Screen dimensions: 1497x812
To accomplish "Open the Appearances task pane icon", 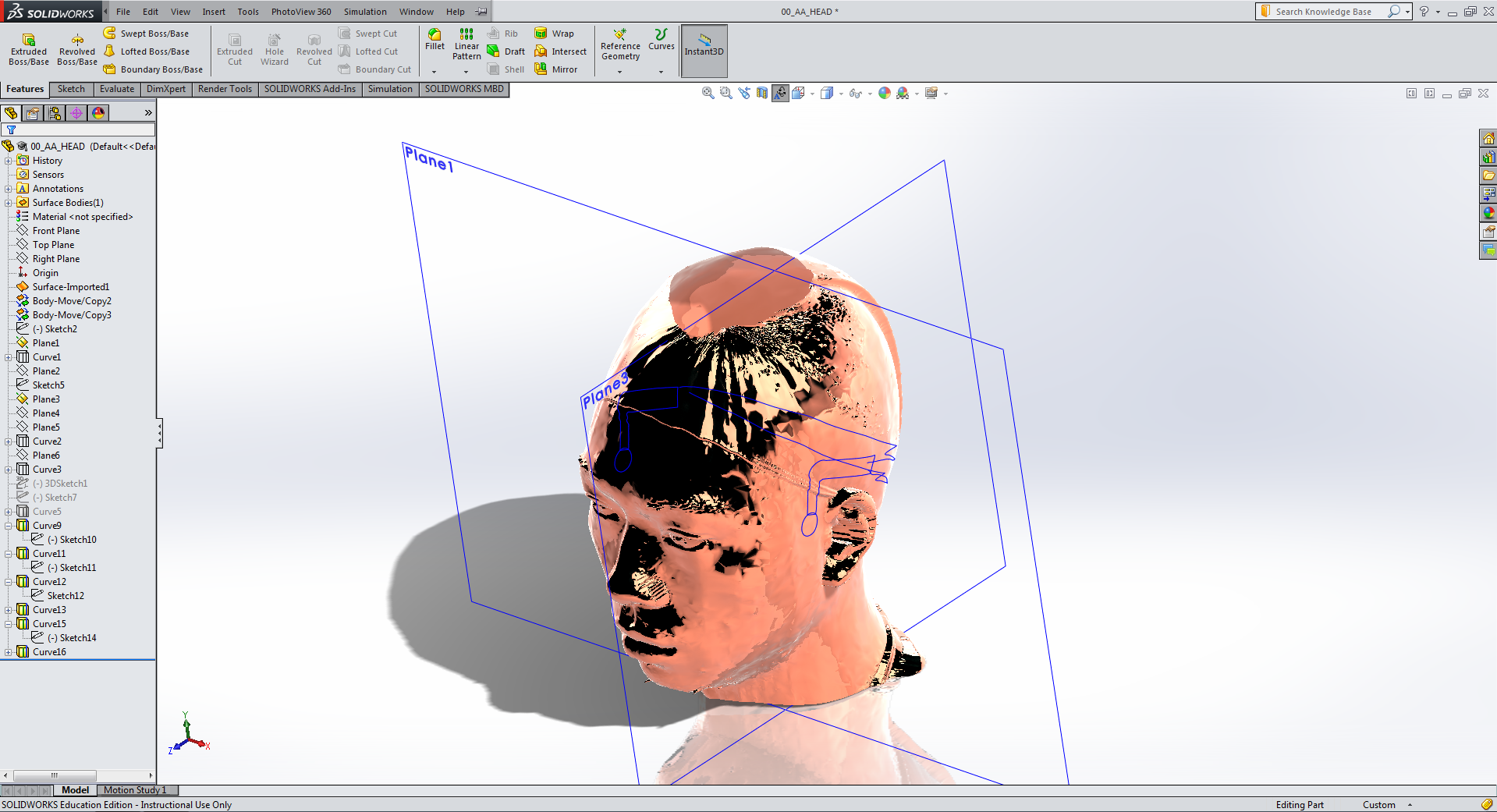I will 1488,213.
